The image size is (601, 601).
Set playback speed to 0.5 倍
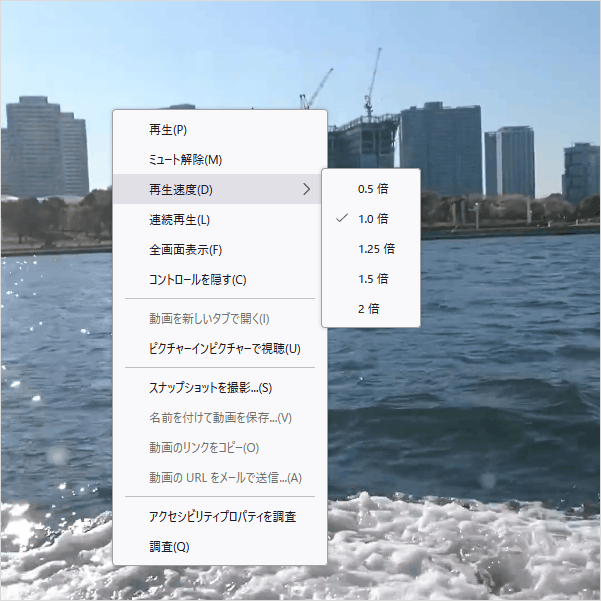pyautogui.click(x=371, y=189)
